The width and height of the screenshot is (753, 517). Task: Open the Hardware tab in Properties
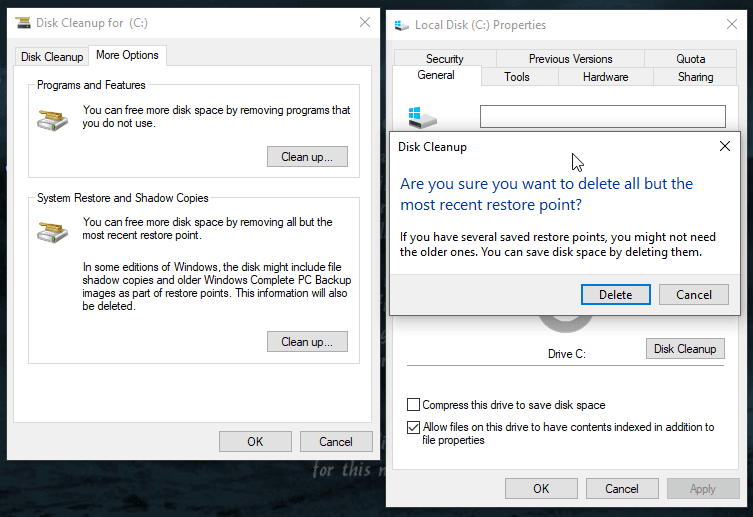coord(606,77)
